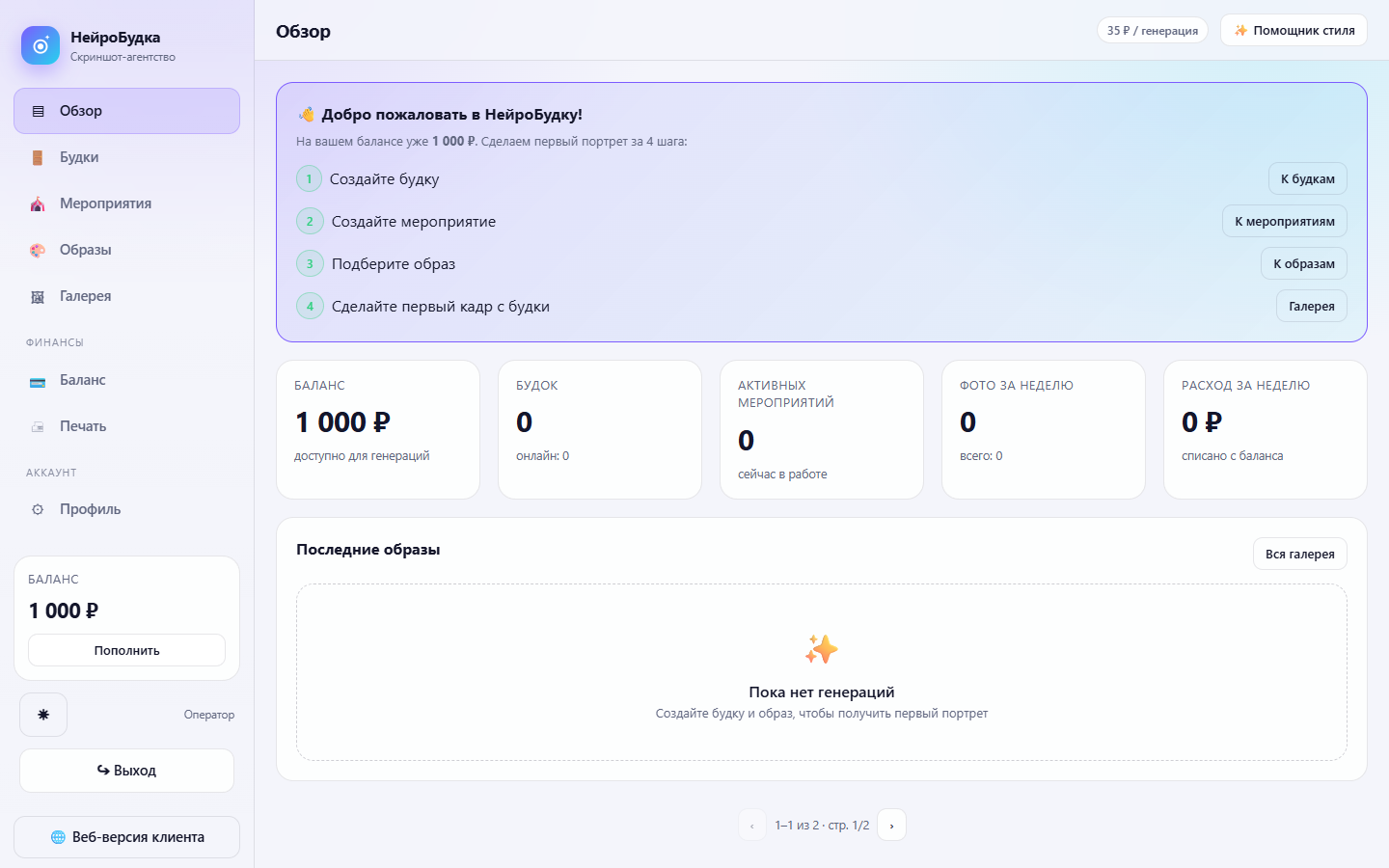Click the Будки door icon
The height and width of the screenshot is (868, 1389).
38,158
